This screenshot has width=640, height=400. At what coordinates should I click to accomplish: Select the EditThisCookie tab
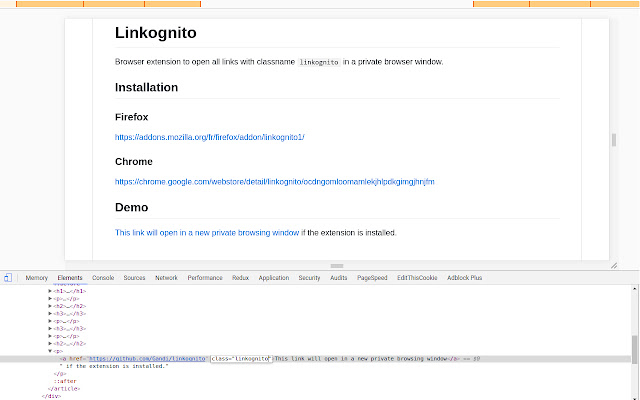tap(417, 278)
